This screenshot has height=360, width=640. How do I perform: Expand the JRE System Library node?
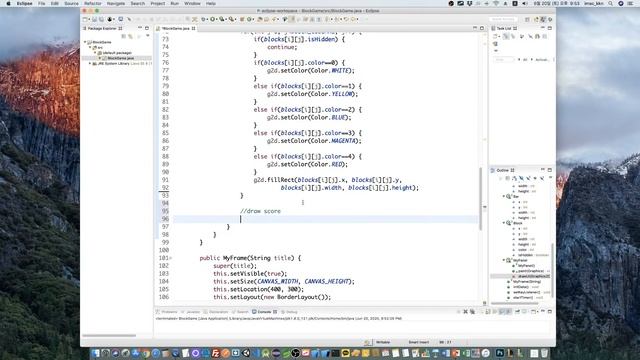click(x=90, y=64)
